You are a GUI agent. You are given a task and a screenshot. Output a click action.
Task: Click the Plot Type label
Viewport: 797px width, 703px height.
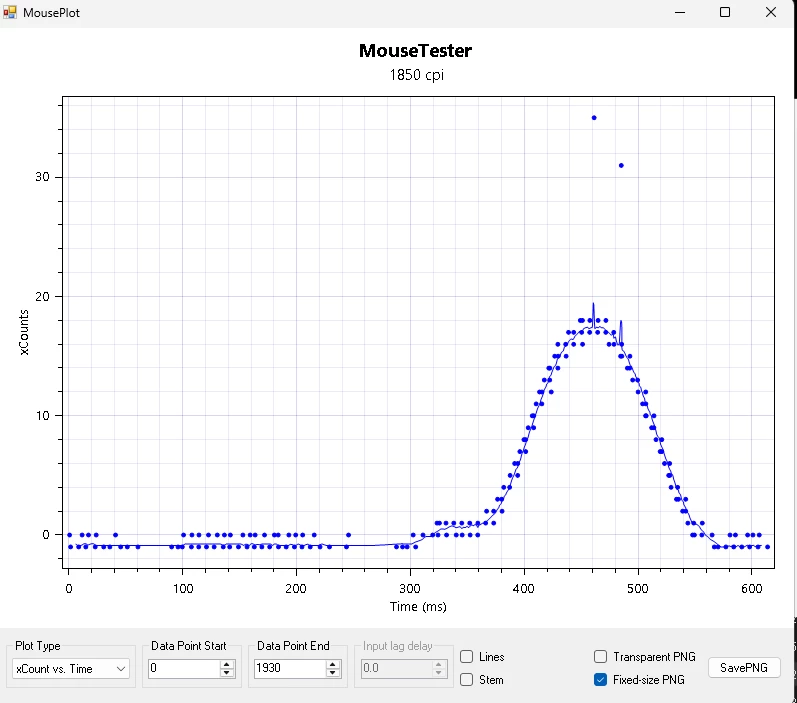[38, 646]
